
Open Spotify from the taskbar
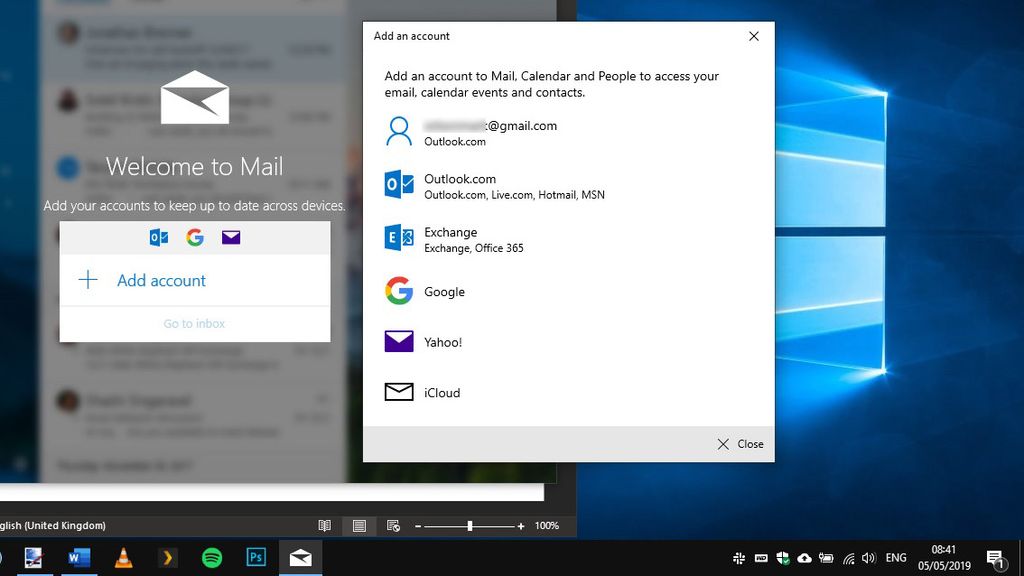pyautogui.click(x=212, y=557)
